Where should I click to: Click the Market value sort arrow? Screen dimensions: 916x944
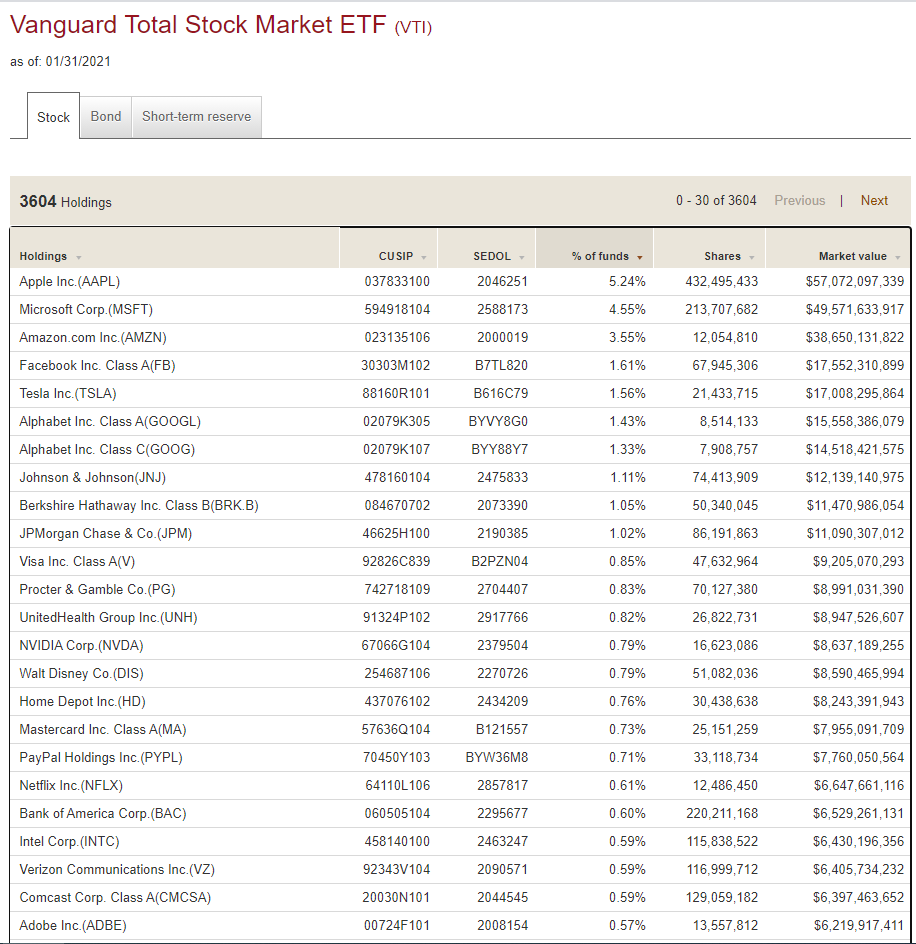pyautogui.click(x=897, y=258)
